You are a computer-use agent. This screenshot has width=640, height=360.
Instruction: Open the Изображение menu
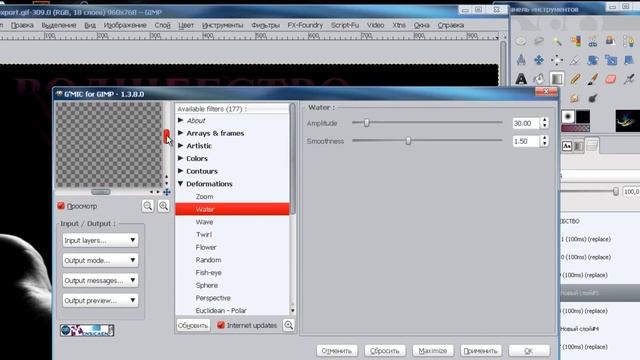click(125, 25)
